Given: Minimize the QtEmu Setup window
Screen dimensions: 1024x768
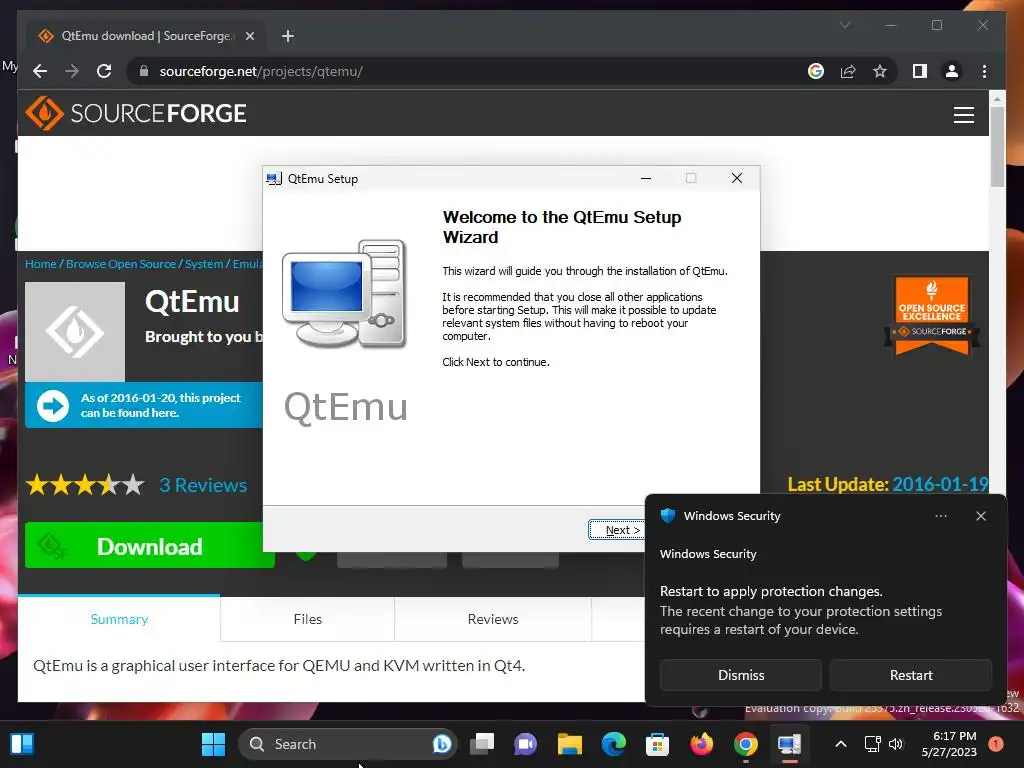Looking at the screenshot, I should (x=646, y=178).
